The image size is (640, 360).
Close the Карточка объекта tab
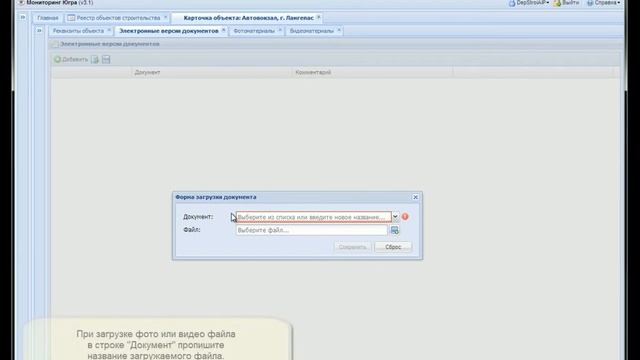[319, 17]
